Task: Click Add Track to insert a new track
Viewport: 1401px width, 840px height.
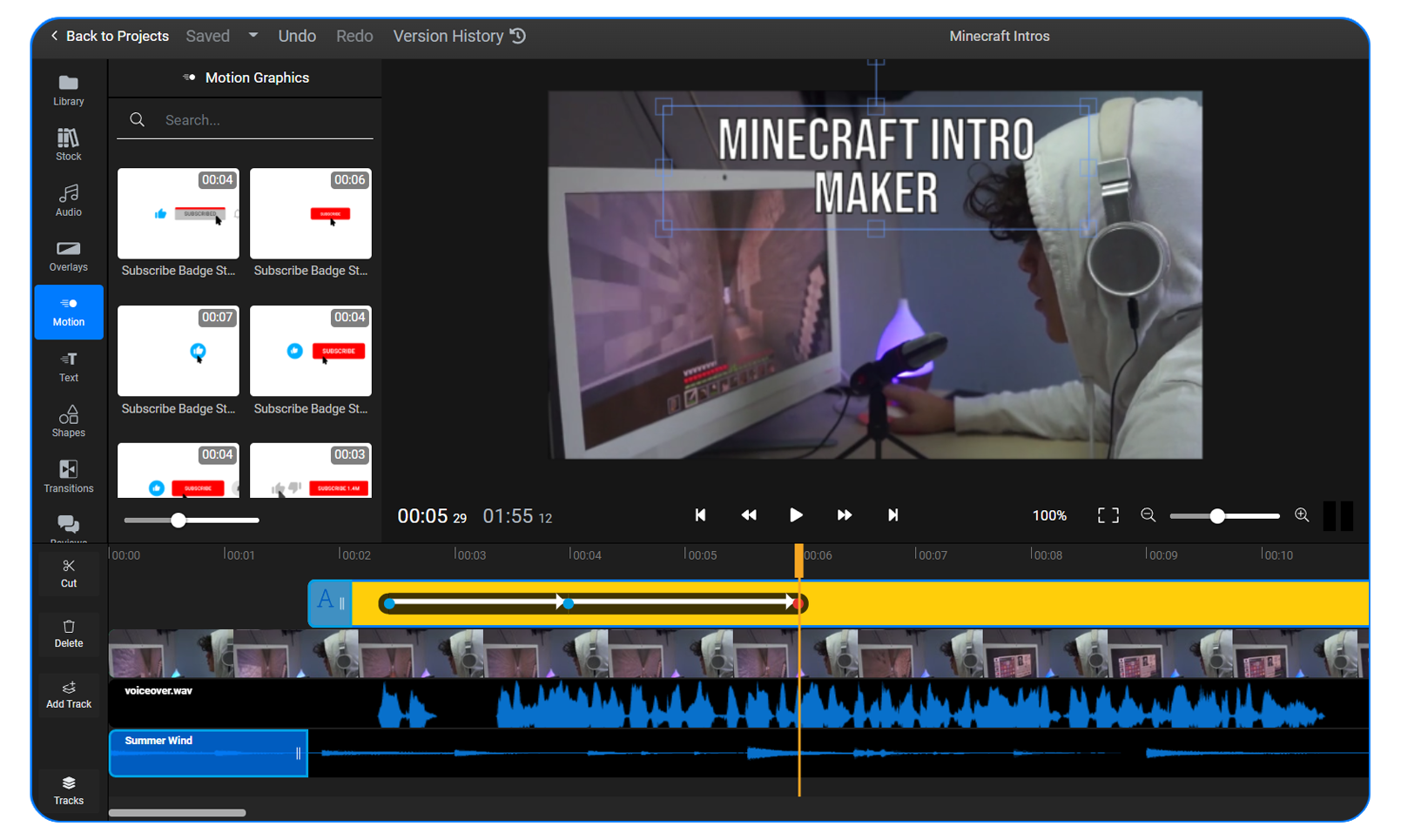Action: (x=68, y=694)
